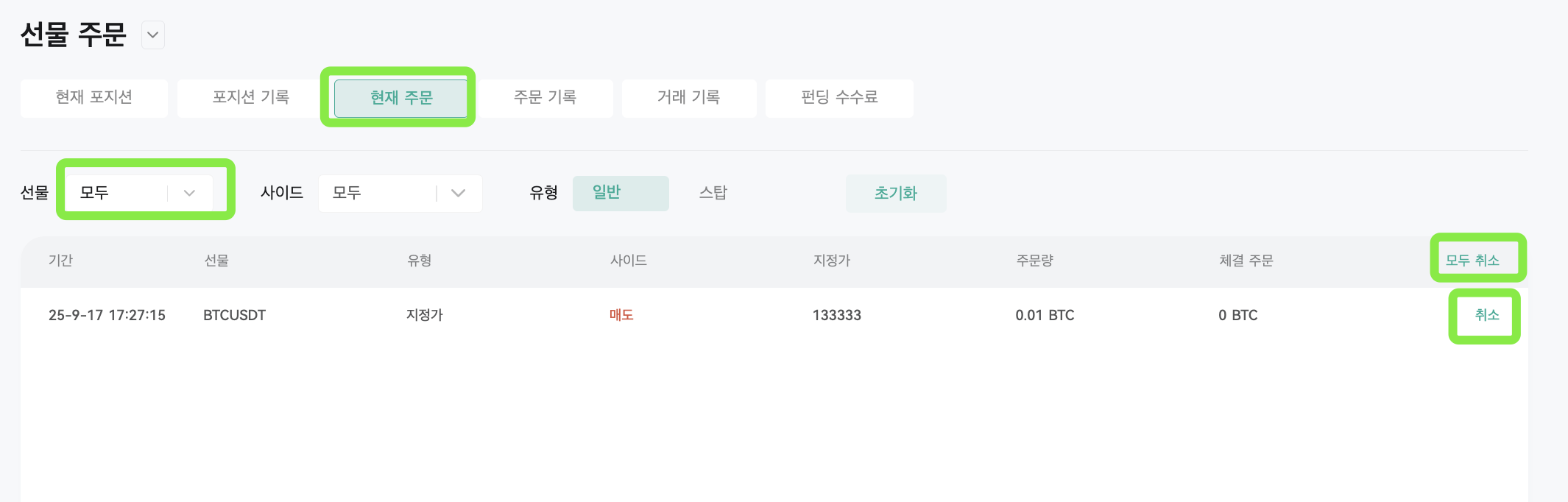Select the 일반 order type toggle
Screen dimensions: 1568x502
click(x=621, y=193)
